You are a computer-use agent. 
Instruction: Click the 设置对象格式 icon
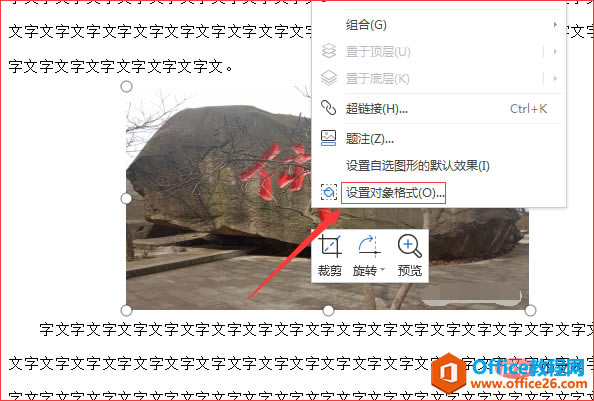328,192
